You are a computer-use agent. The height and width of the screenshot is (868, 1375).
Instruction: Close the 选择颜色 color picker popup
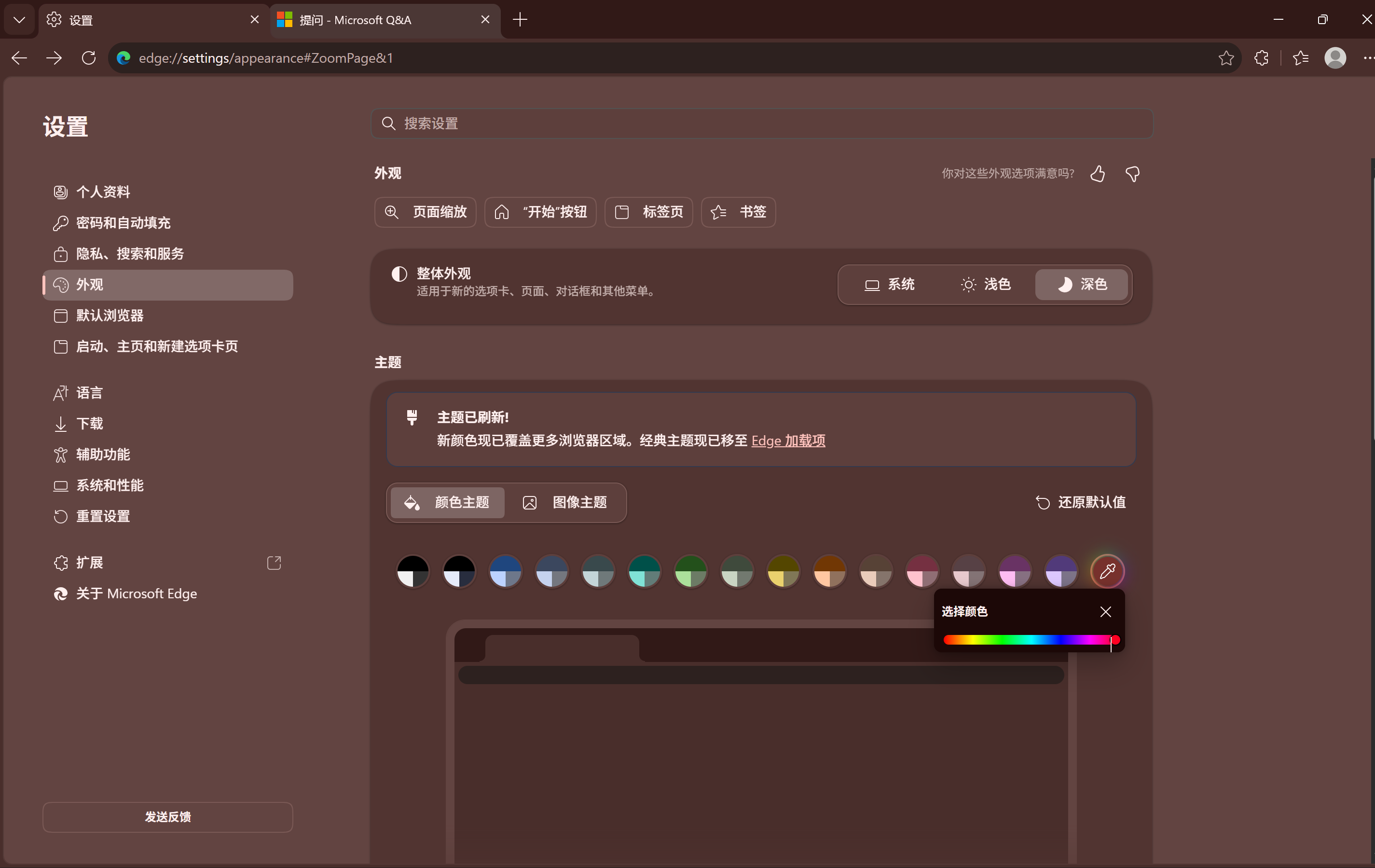point(1105,612)
